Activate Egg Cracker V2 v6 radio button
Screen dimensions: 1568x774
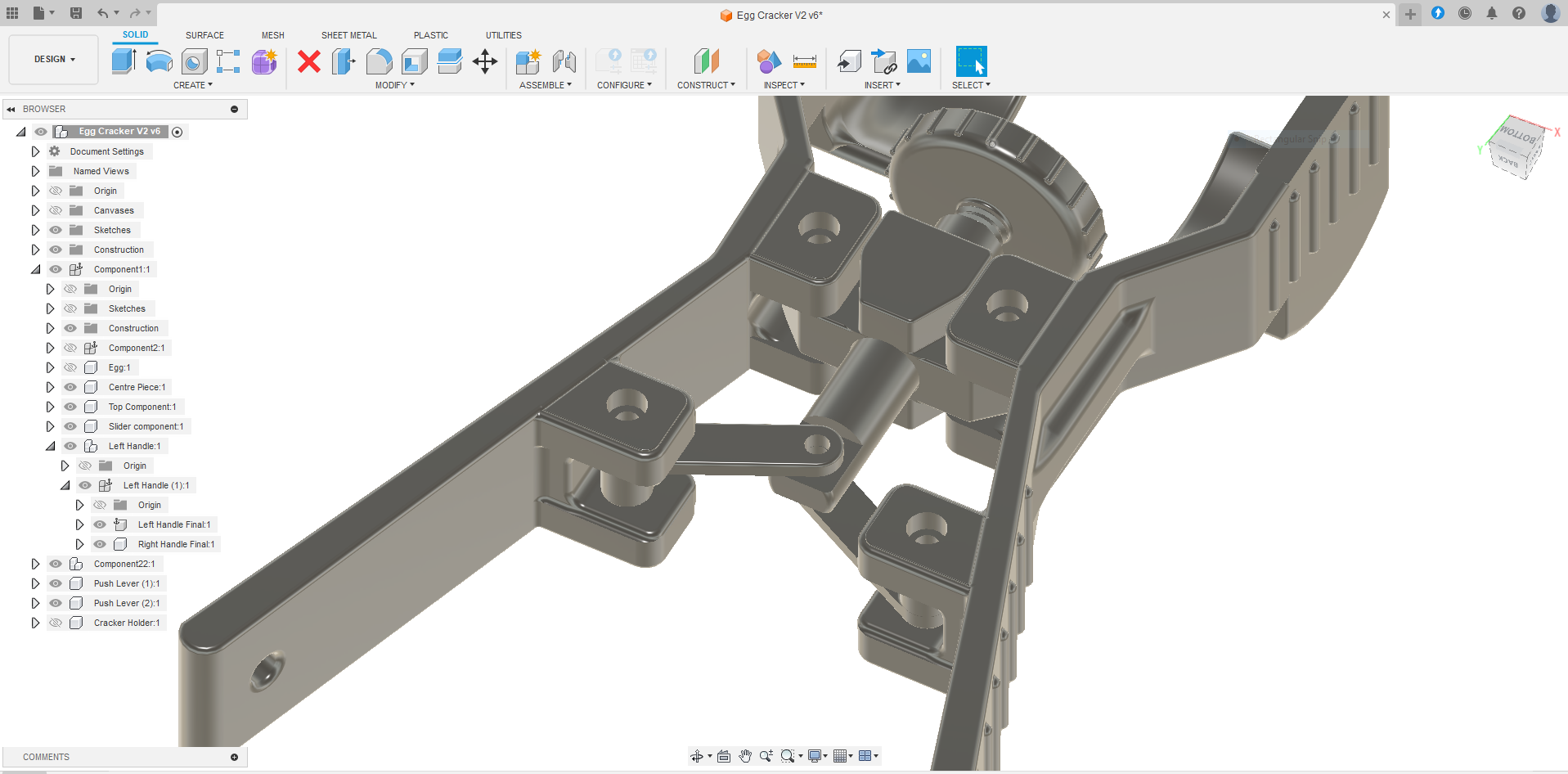click(x=177, y=132)
